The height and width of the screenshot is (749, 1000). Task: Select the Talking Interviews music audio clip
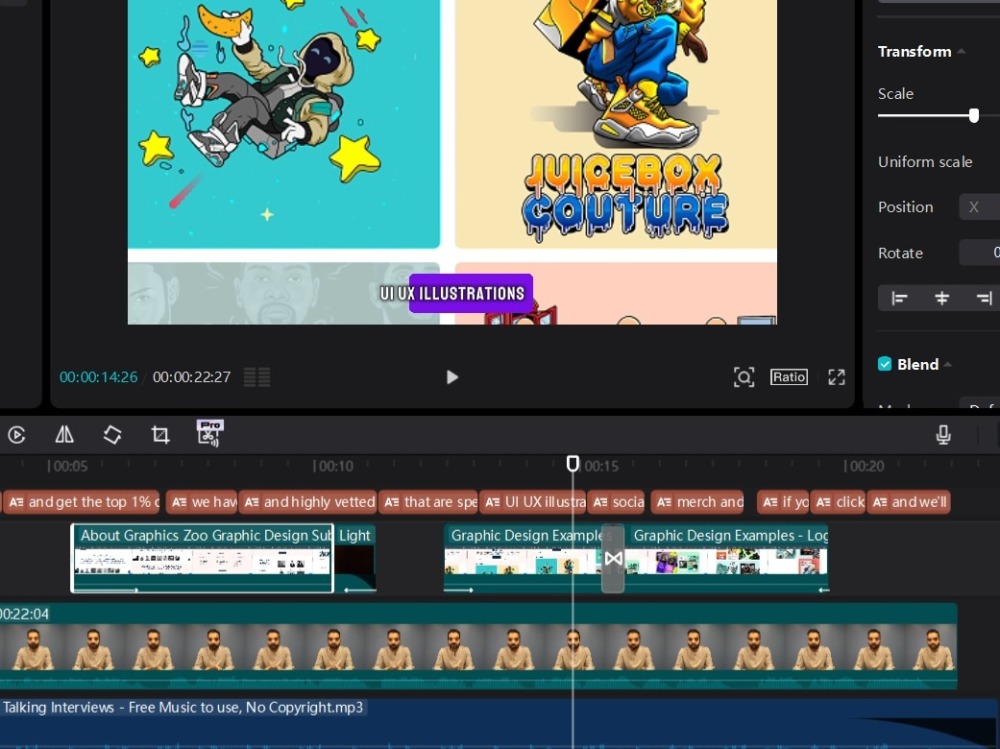pyautogui.click(x=500, y=723)
